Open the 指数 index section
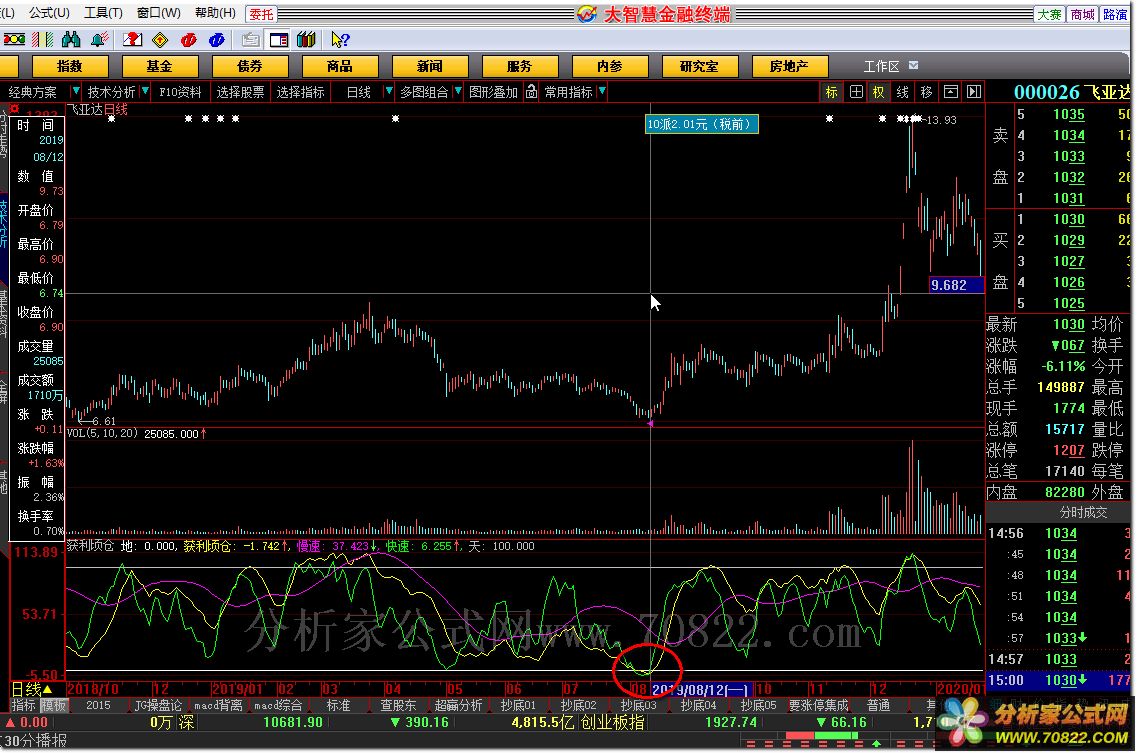 pyautogui.click(x=70, y=66)
